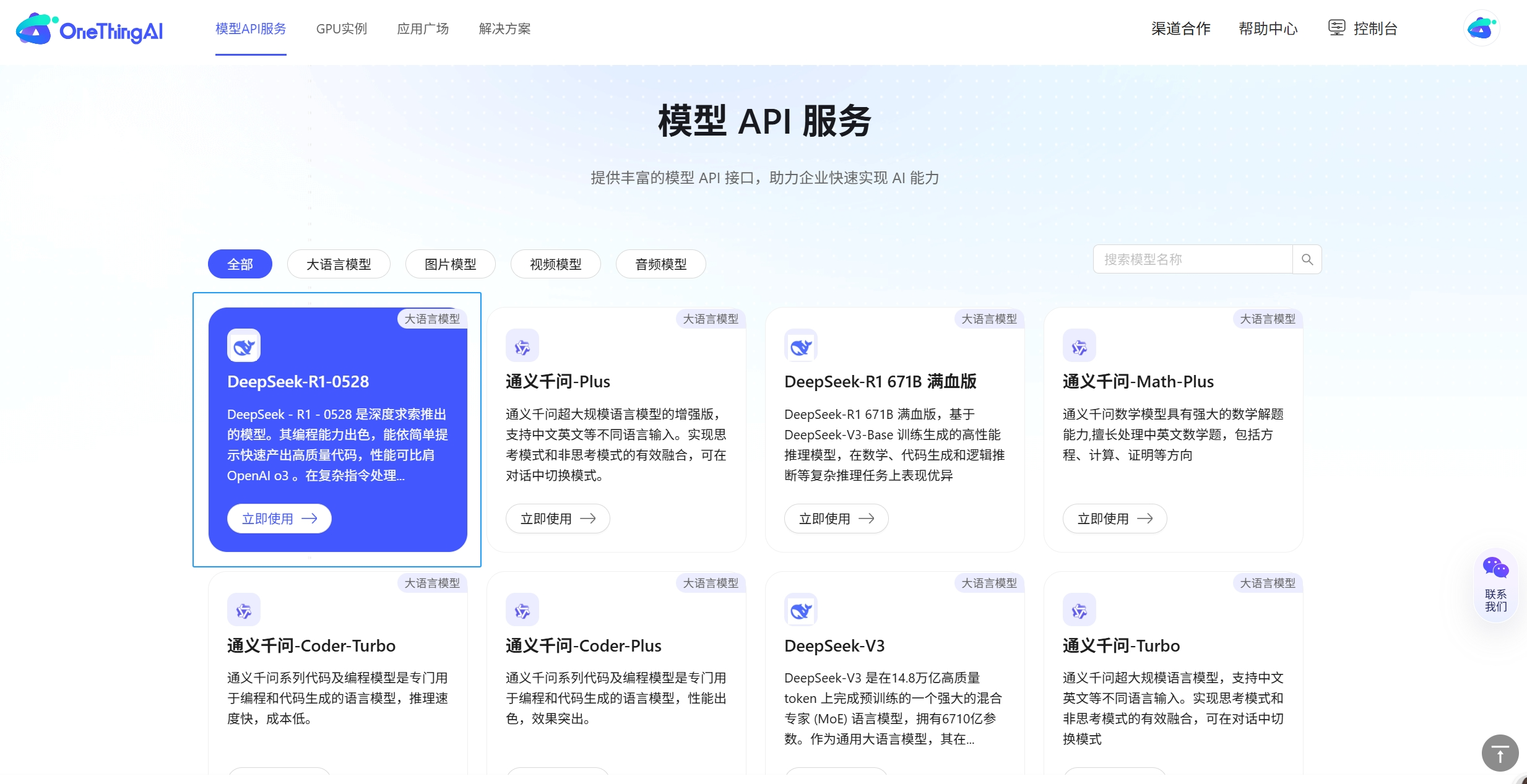Click the search magnifier icon
The image size is (1527, 784).
pos(1307,259)
